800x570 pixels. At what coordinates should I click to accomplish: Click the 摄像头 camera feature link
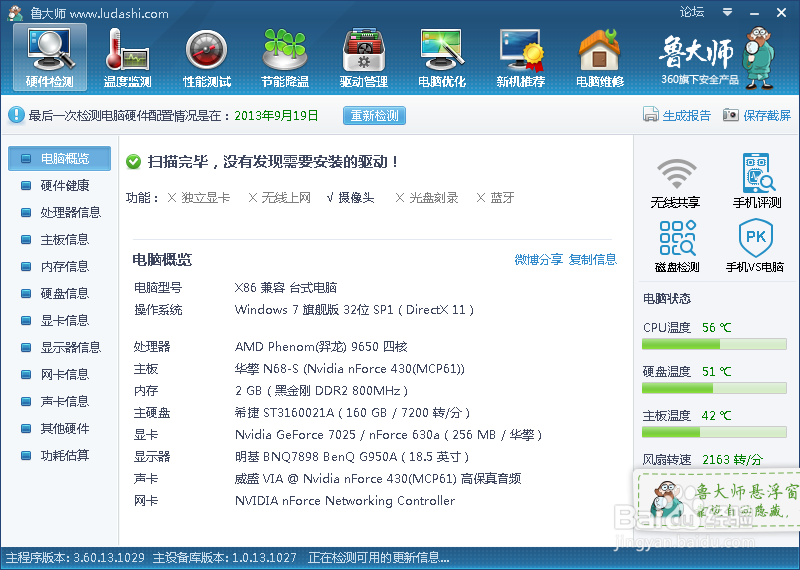tap(356, 197)
